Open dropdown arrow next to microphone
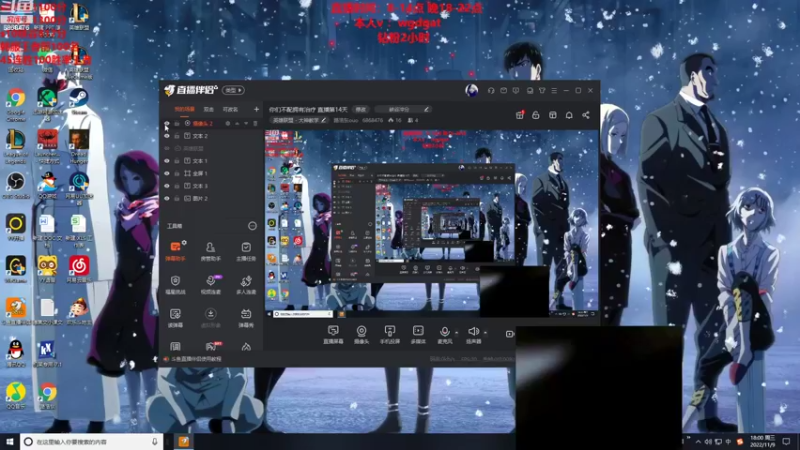The image size is (800, 450). (x=456, y=333)
